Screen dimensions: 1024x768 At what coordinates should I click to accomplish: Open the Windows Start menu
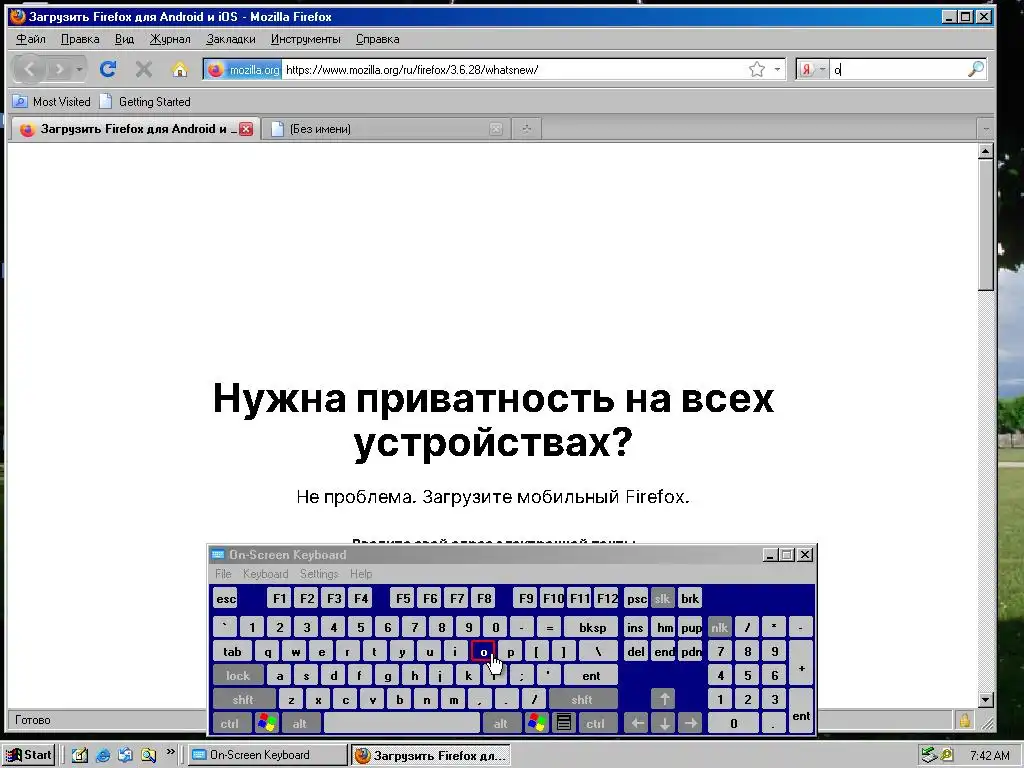point(28,755)
